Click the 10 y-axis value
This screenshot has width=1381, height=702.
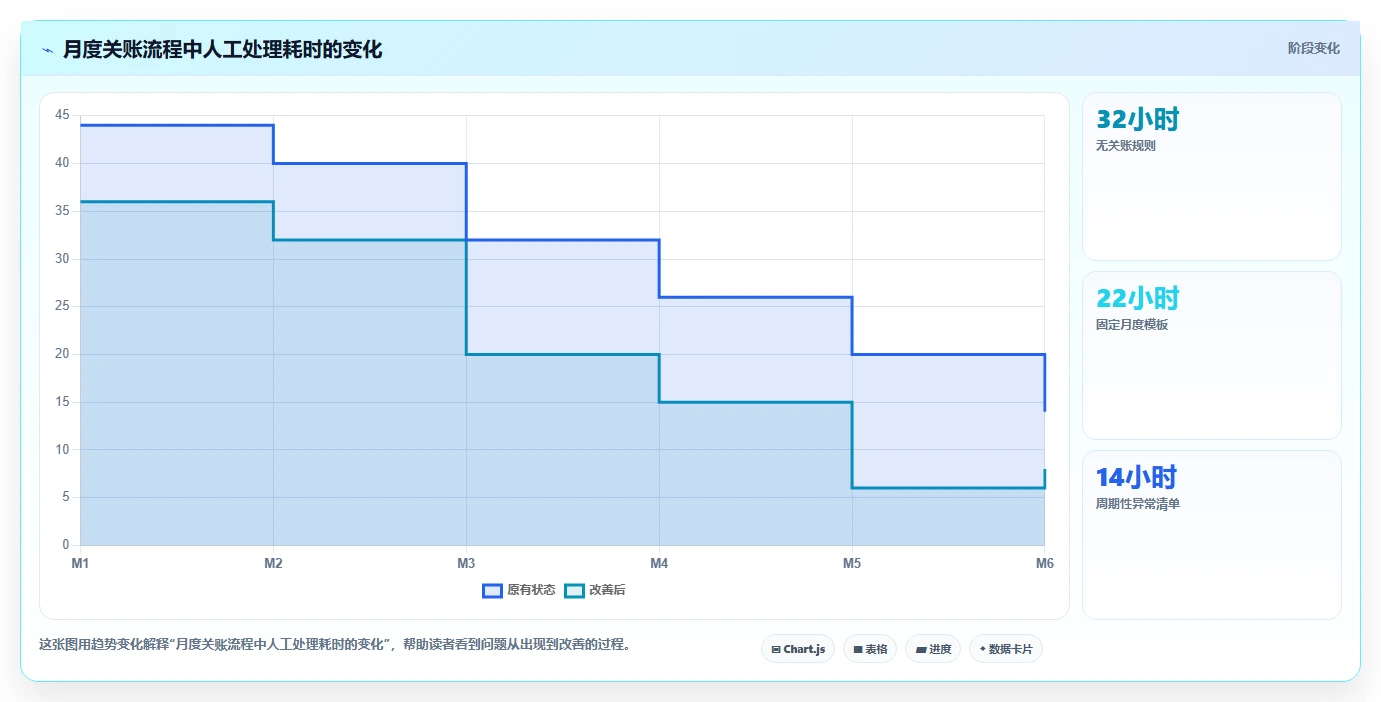click(x=63, y=450)
